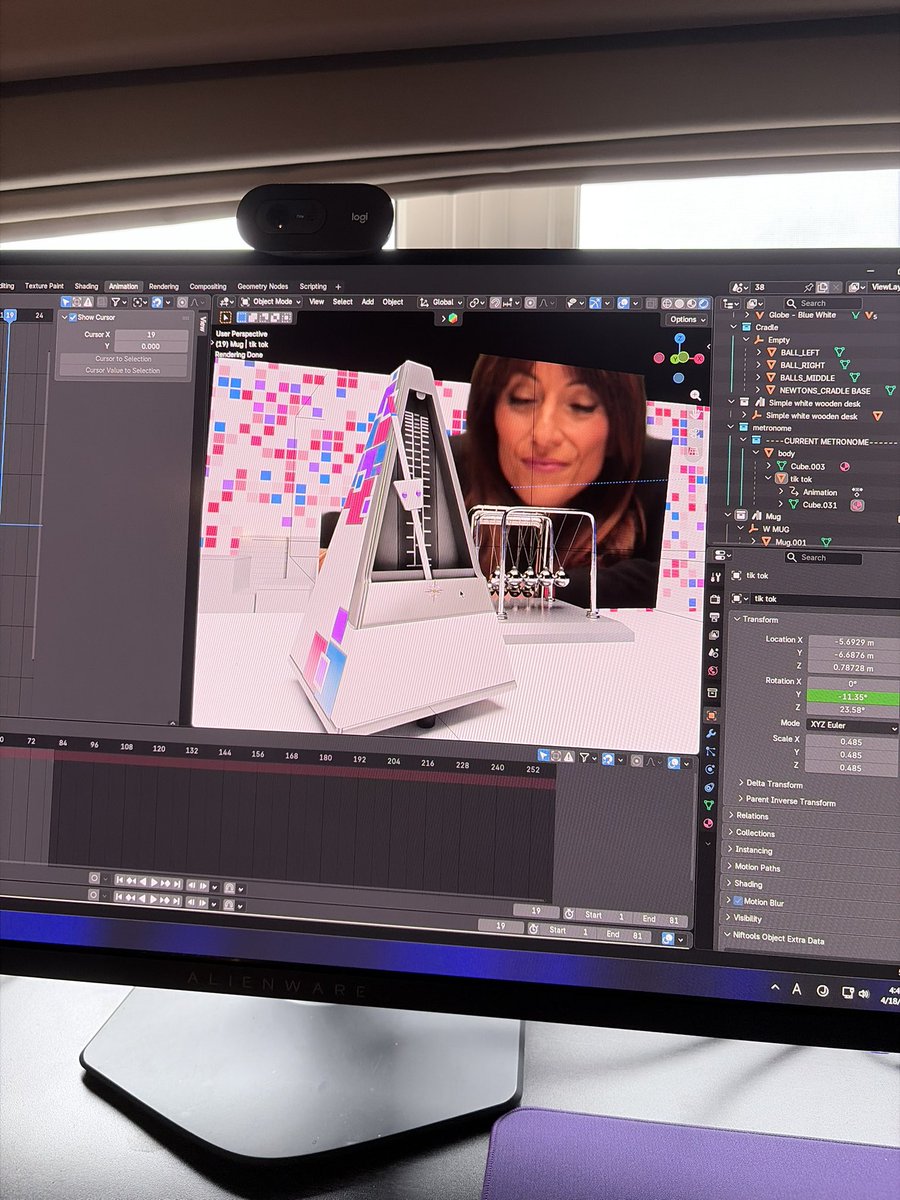Toggle the Motion Blur checkbox
This screenshot has width=900, height=1200.
[x=738, y=902]
